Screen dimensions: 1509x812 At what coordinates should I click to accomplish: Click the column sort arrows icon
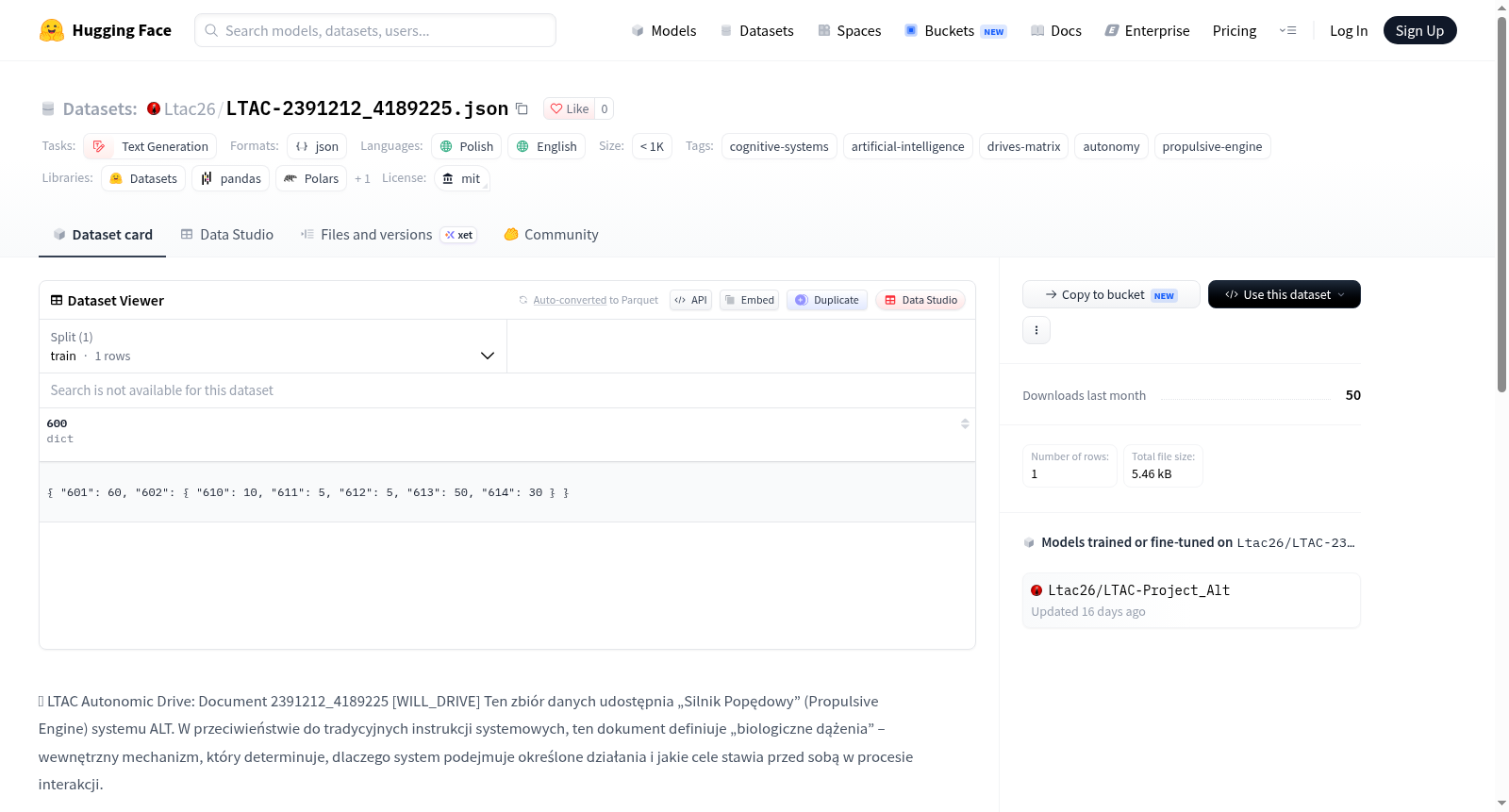965,423
